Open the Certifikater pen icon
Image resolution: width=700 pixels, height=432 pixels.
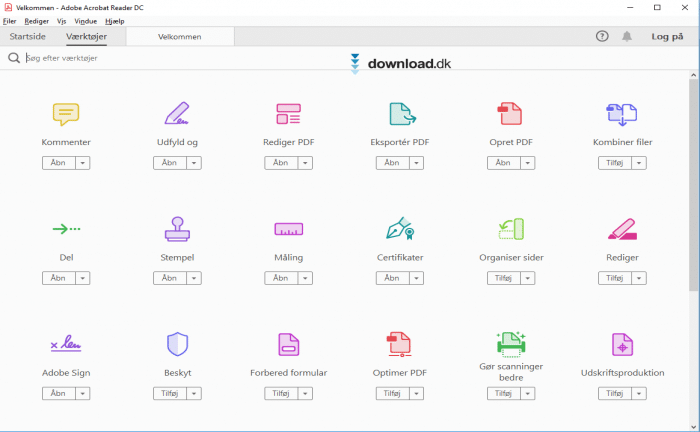pos(400,228)
